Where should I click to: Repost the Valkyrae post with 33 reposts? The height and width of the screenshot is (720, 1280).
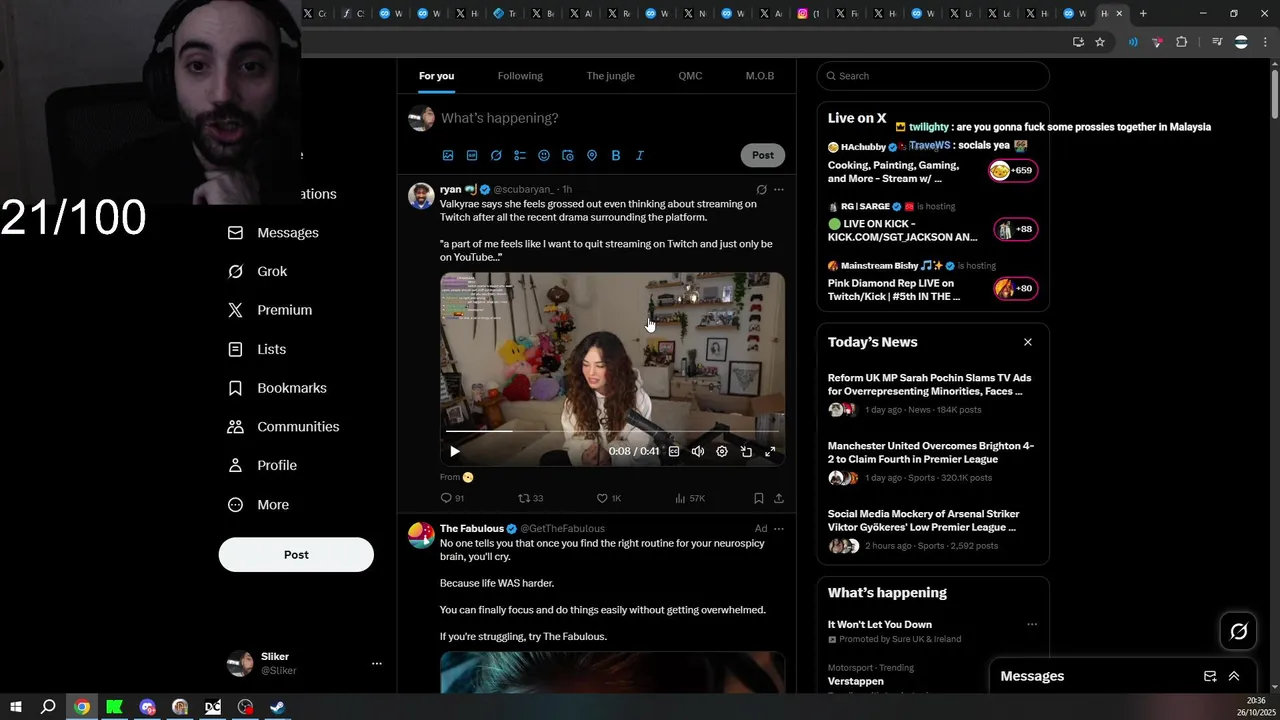(530, 498)
